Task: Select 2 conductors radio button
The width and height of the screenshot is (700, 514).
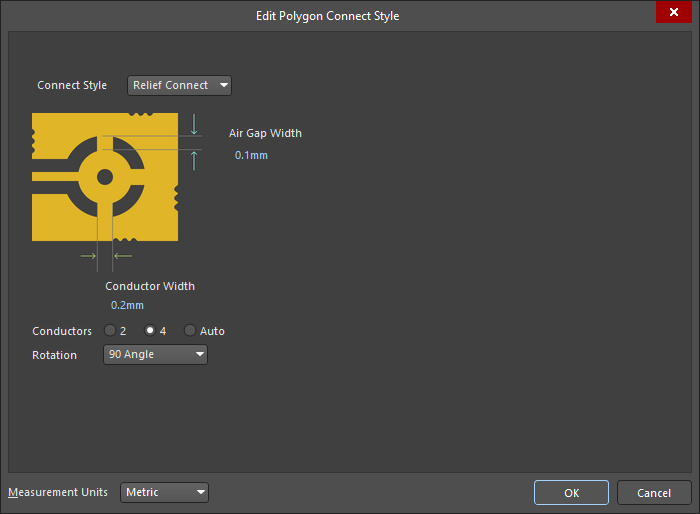Action: click(x=110, y=330)
